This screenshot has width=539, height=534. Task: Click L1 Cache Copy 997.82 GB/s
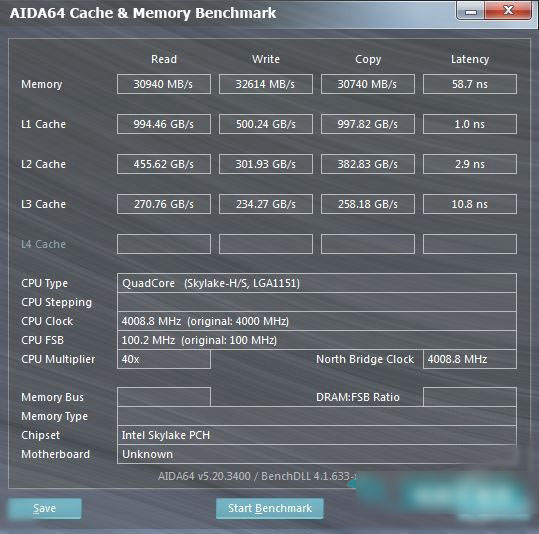(368, 124)
